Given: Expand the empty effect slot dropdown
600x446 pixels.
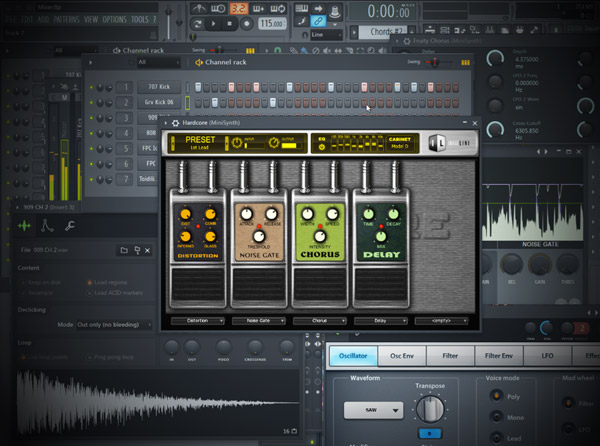Looking at the screenshot, I should pos(442,321).
